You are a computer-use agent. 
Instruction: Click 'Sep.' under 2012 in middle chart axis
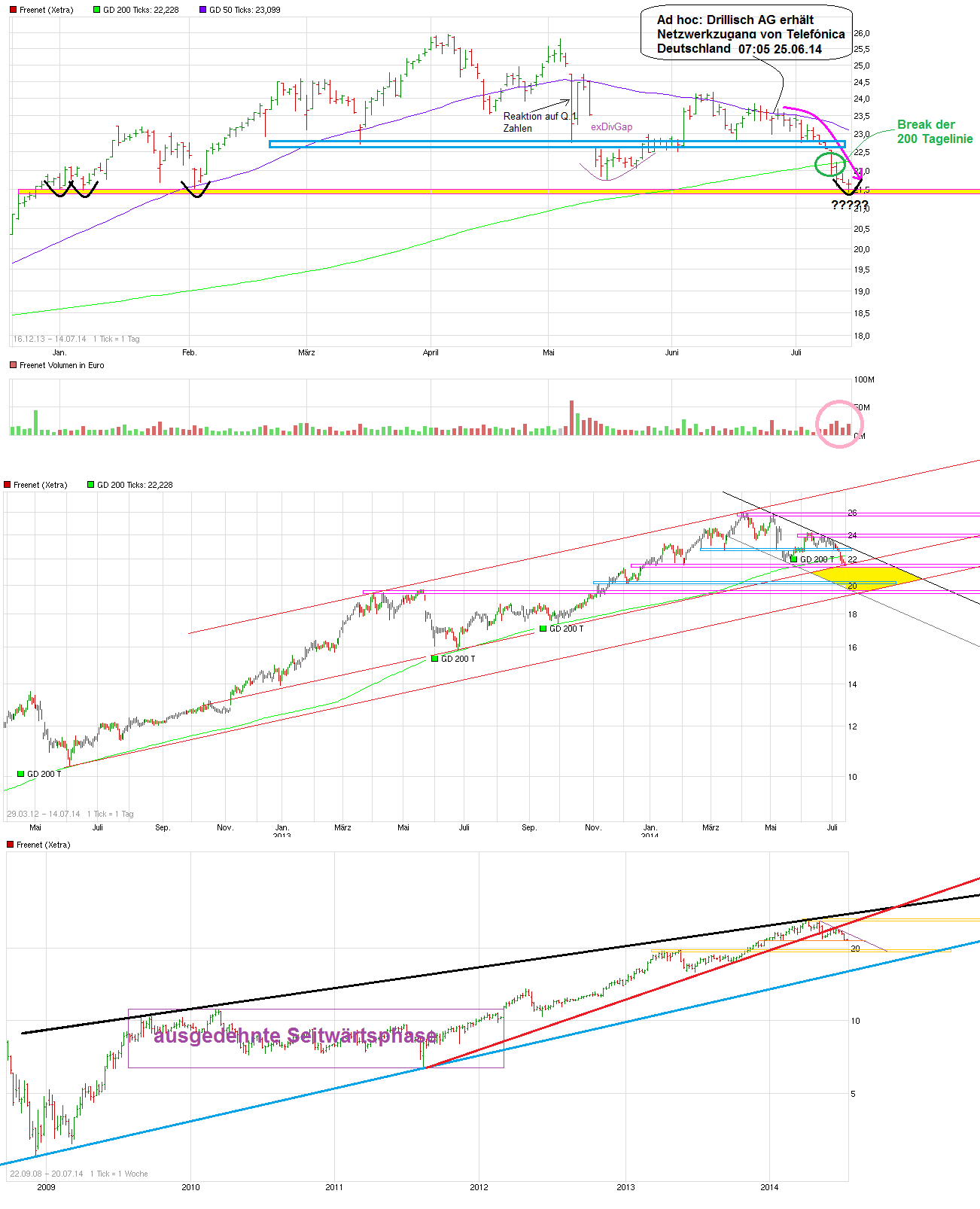click(163, 827)
